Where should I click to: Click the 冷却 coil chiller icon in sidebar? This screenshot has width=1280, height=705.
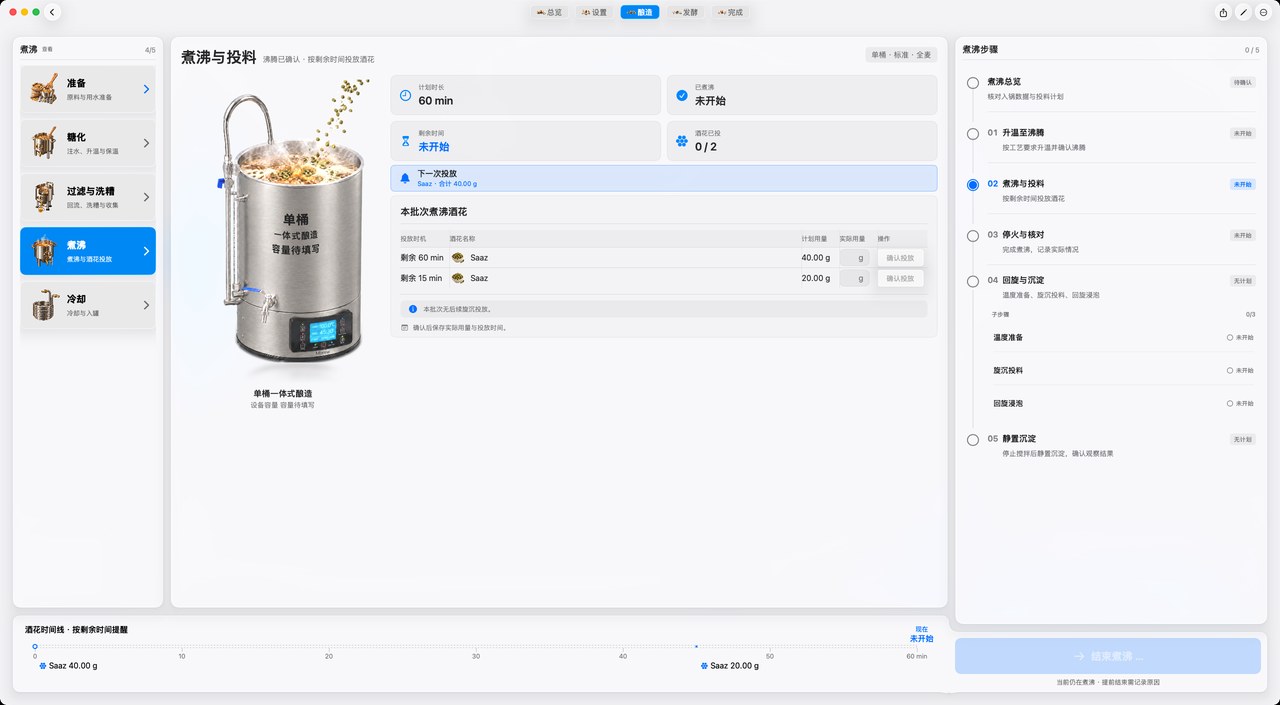pos(44,305)
